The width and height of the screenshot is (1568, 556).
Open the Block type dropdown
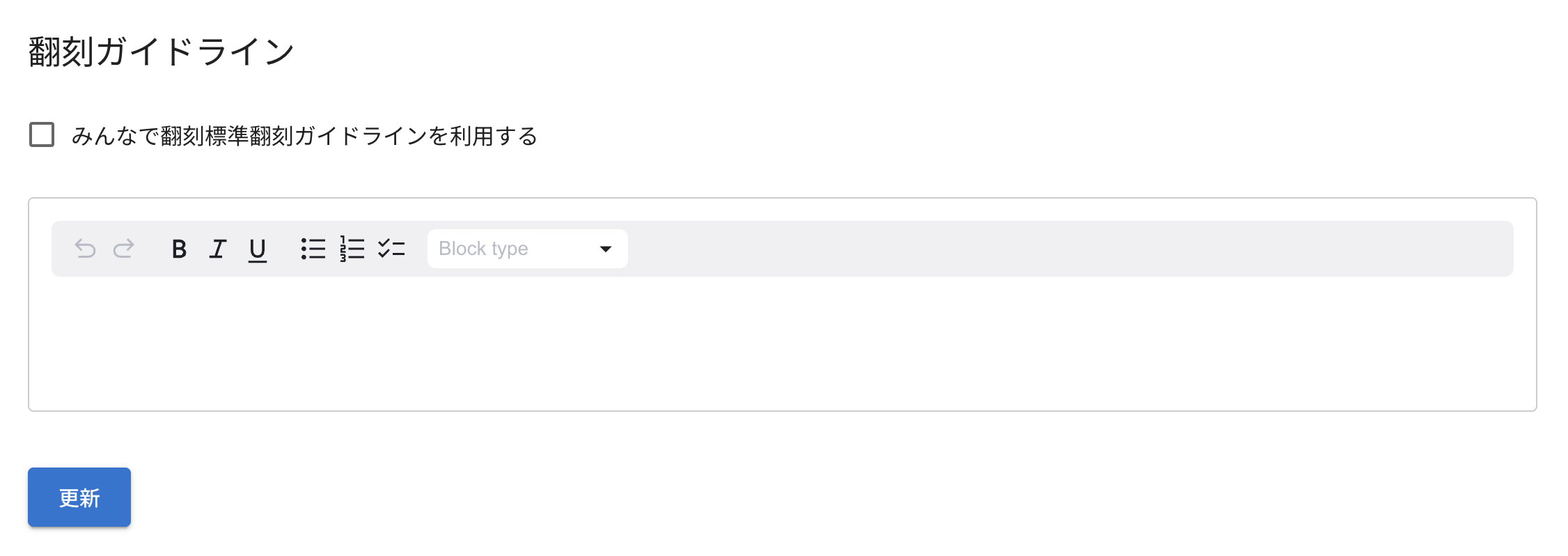[527, 249]
